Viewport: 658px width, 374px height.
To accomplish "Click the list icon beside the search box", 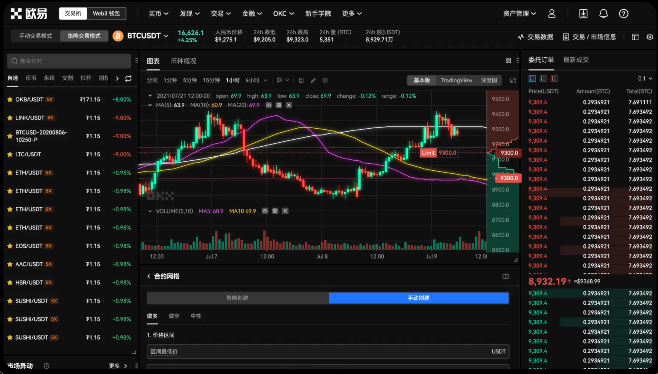I will (x=136, y=61).
